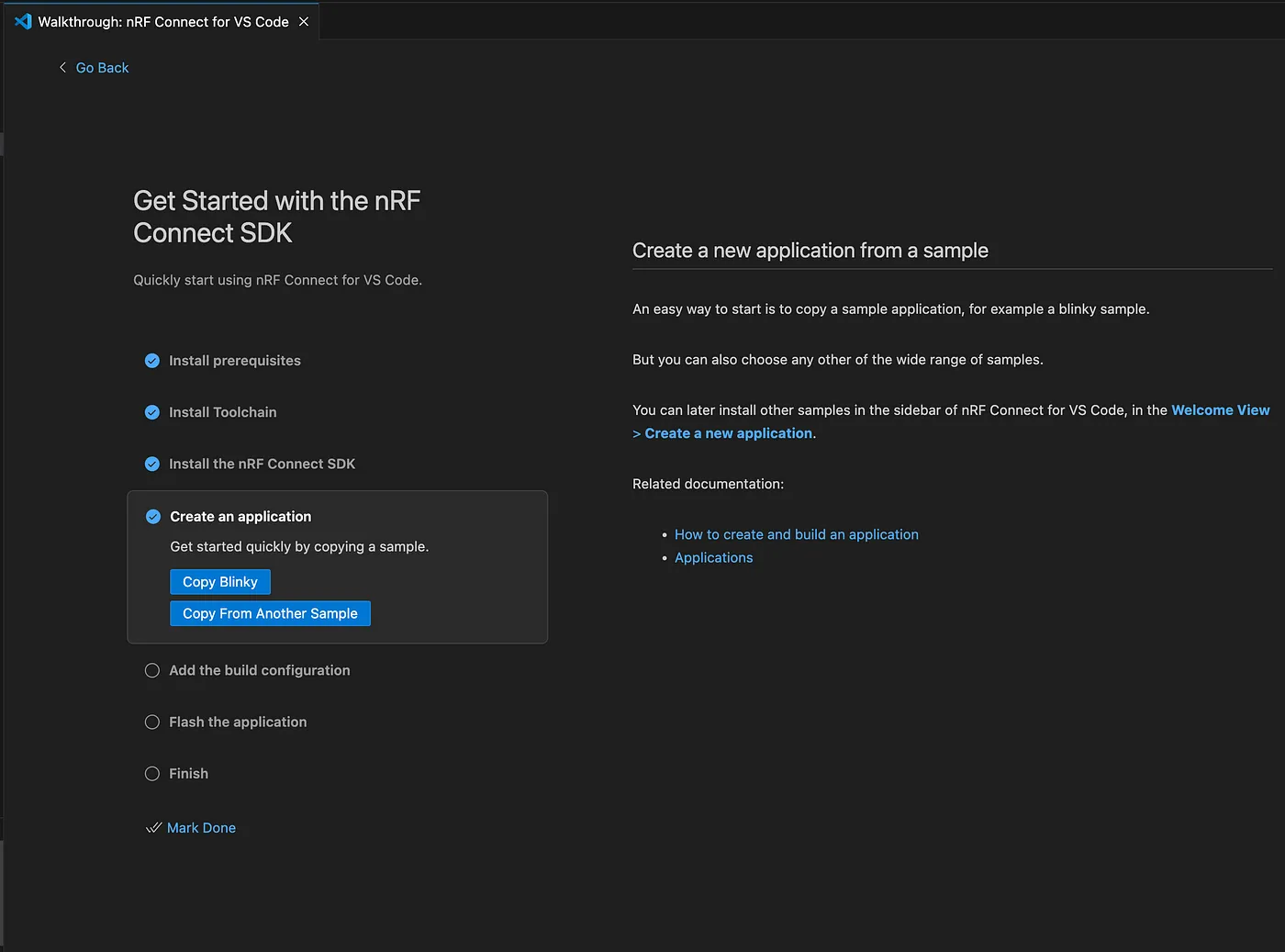Select the Walkthrough: nRF Connect for VS Code tab
1285x952 pixels.
(x=162, y=21)
